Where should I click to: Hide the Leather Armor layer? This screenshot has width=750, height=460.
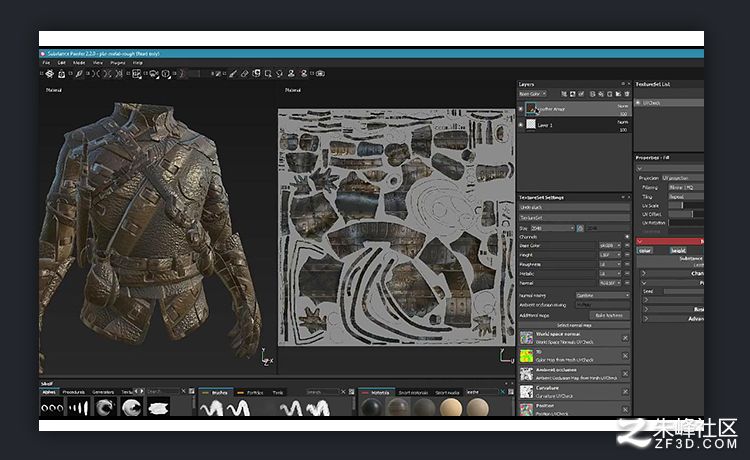pos(520,109)
